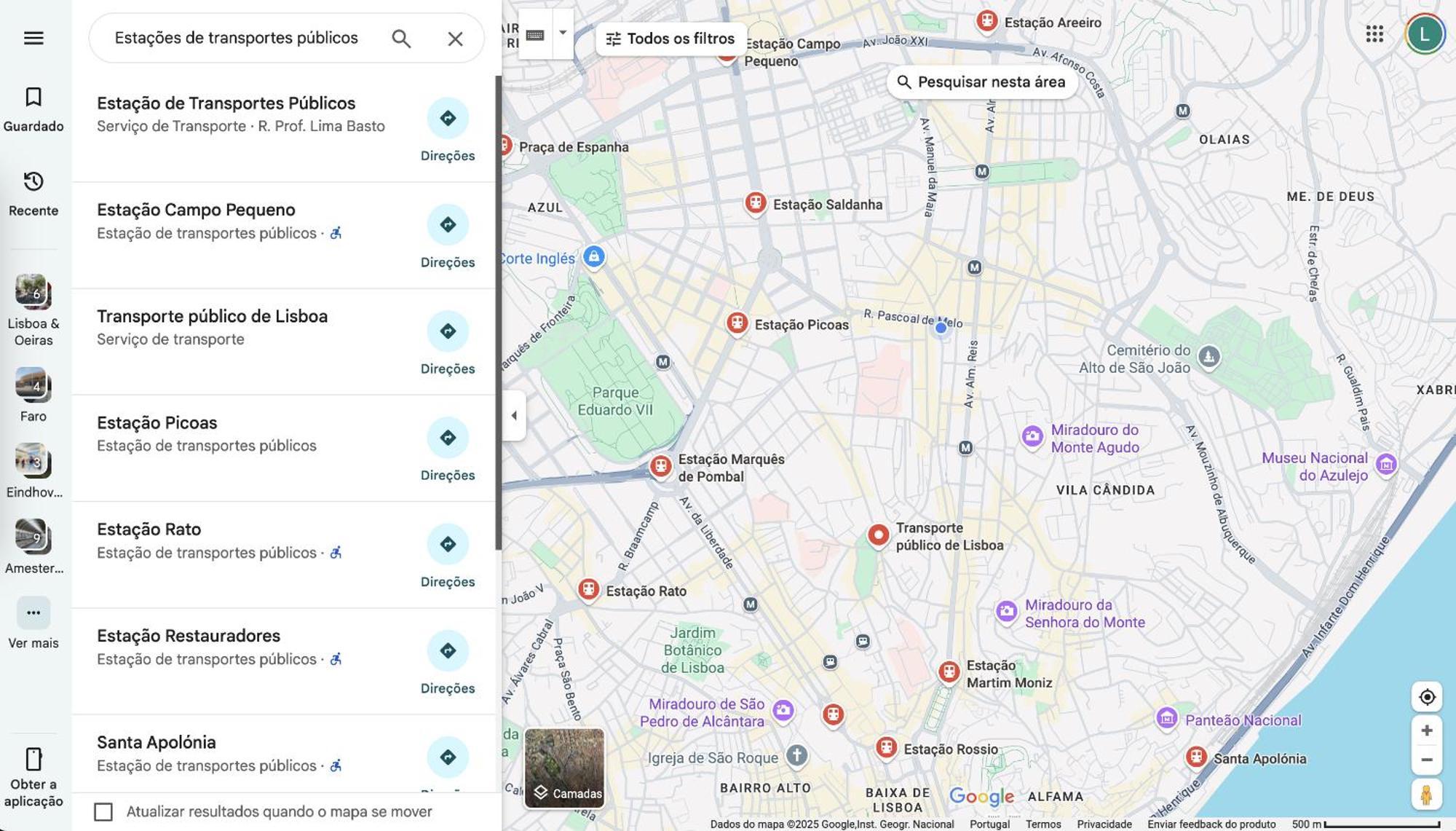Clear the search with X icon

click(x=455, y=39)
